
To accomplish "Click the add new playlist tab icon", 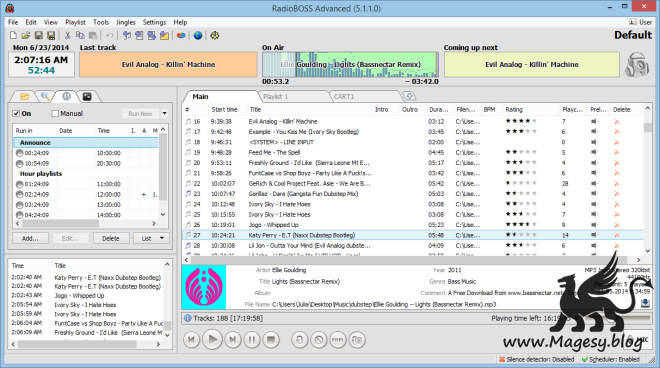I will coord(408,96).
